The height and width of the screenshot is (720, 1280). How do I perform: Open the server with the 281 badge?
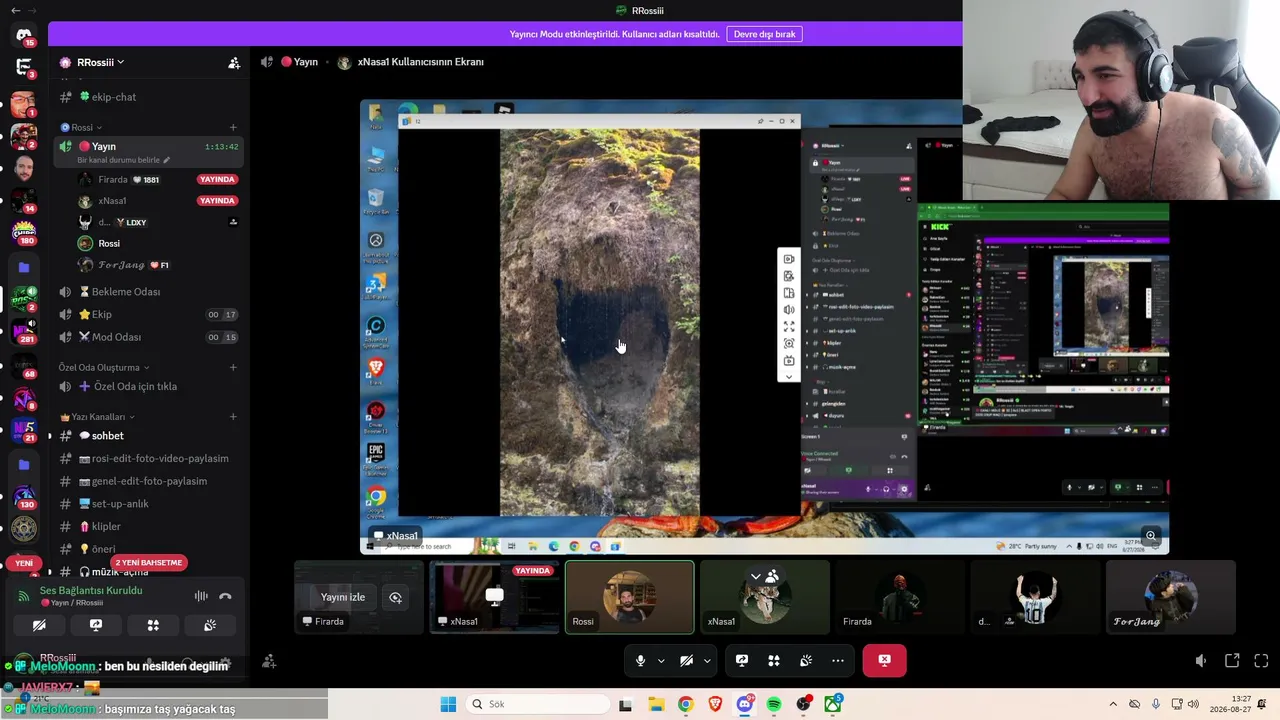(x=24, y=329)
